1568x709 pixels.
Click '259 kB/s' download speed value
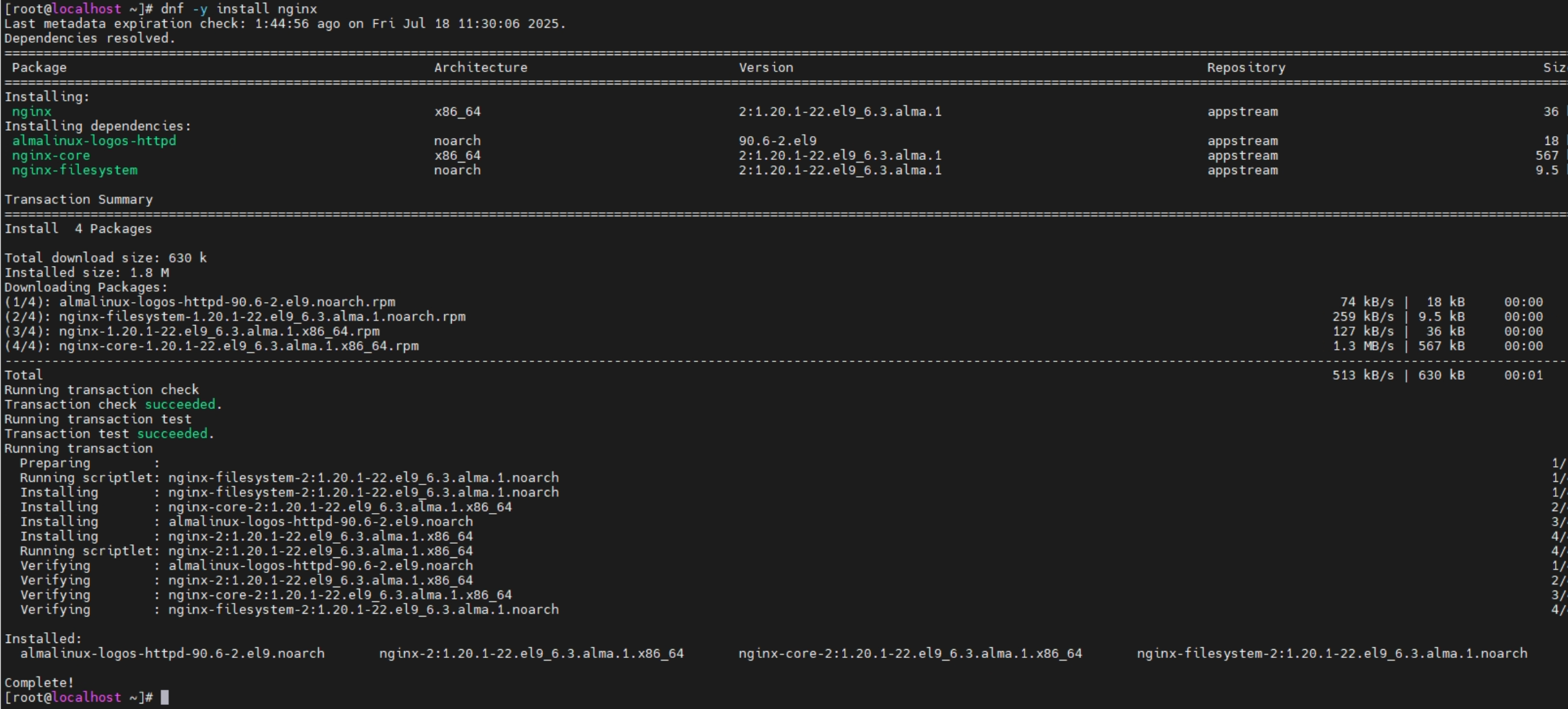click(1363, 317)
